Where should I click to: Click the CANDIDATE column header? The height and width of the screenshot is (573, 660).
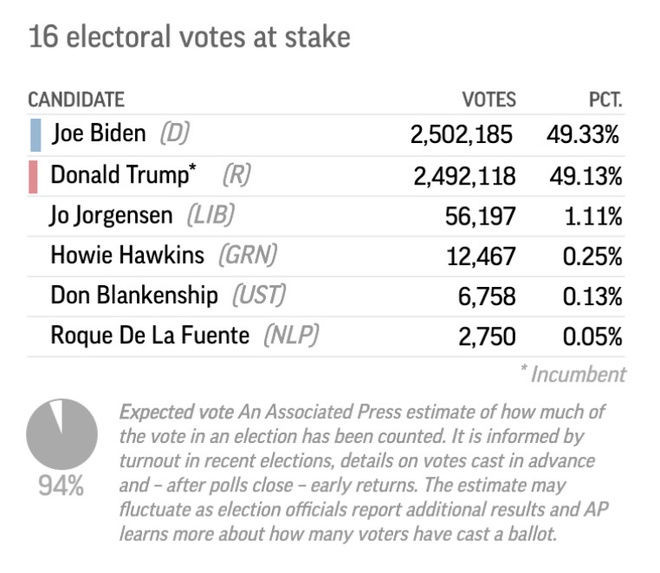tap(76, 99)
